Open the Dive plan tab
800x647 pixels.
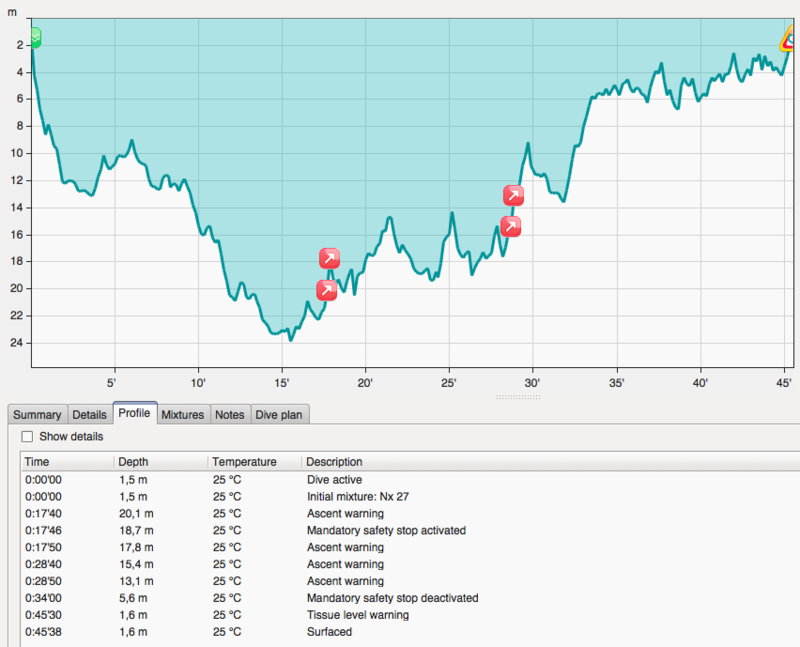tap(279, 414)
